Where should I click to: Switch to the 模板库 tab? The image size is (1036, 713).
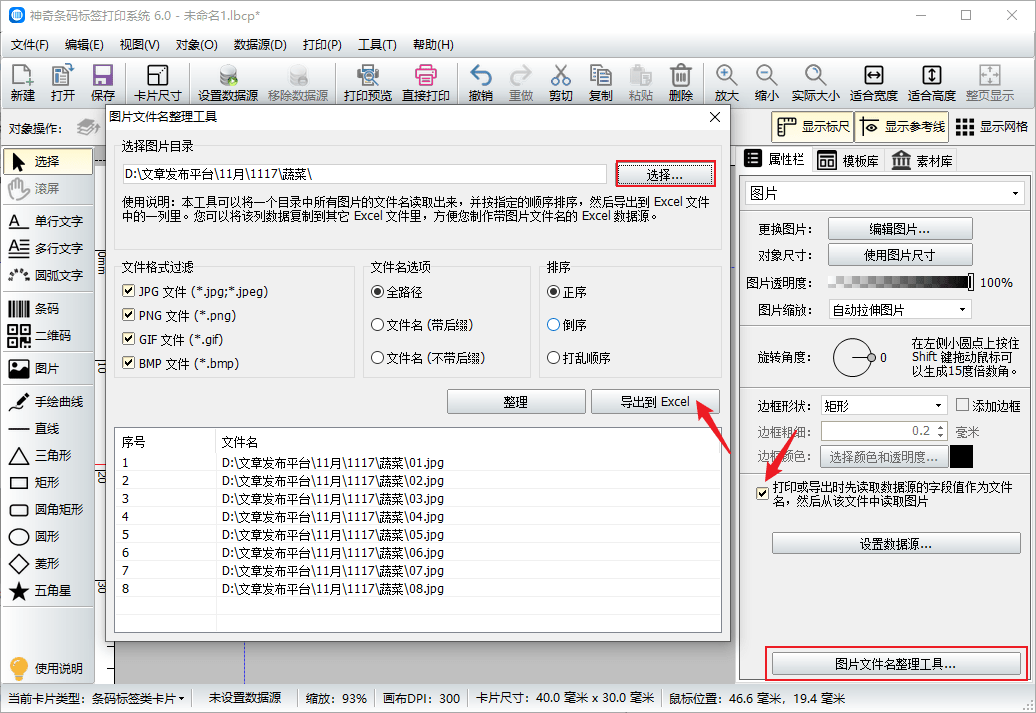click(x=848, y=160)
